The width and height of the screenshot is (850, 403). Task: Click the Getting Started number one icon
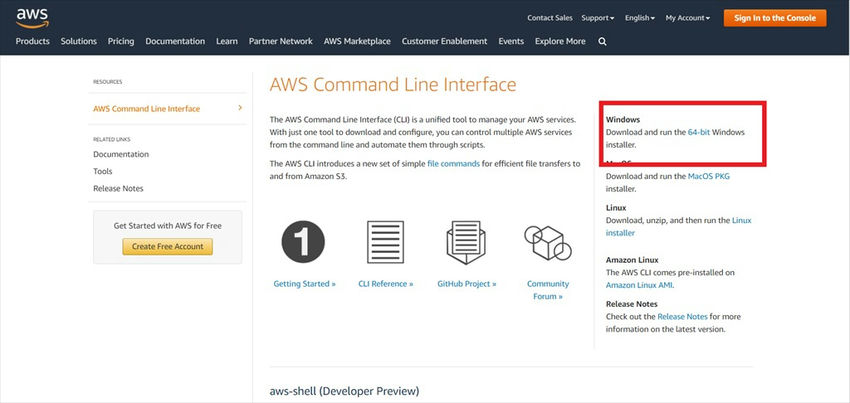[303, 242]
